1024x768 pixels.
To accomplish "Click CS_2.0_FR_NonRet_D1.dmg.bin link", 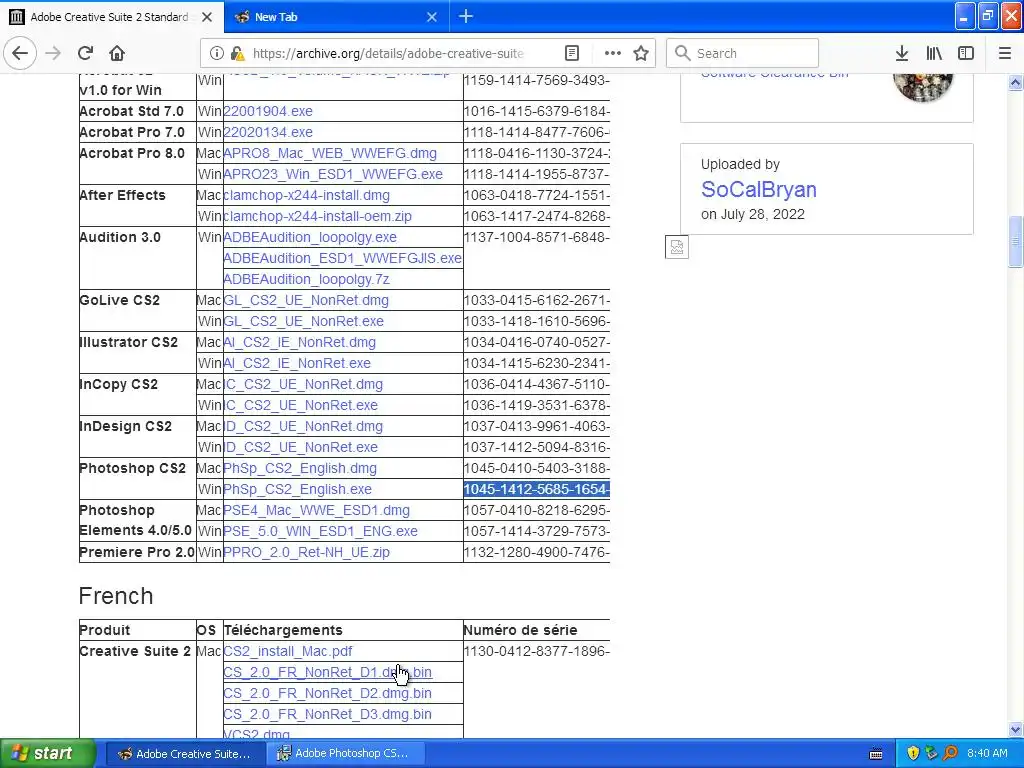I will [327, 672].
